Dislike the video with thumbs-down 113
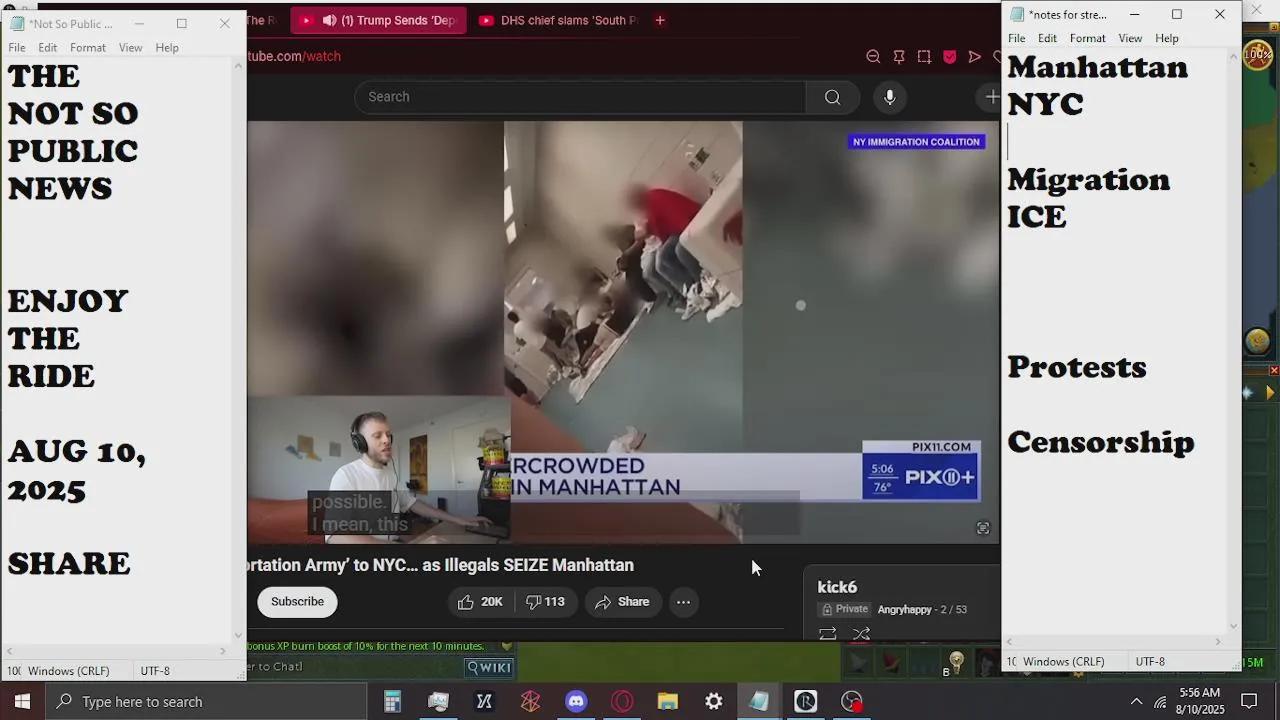1280x720 pixels. [546, 602]
